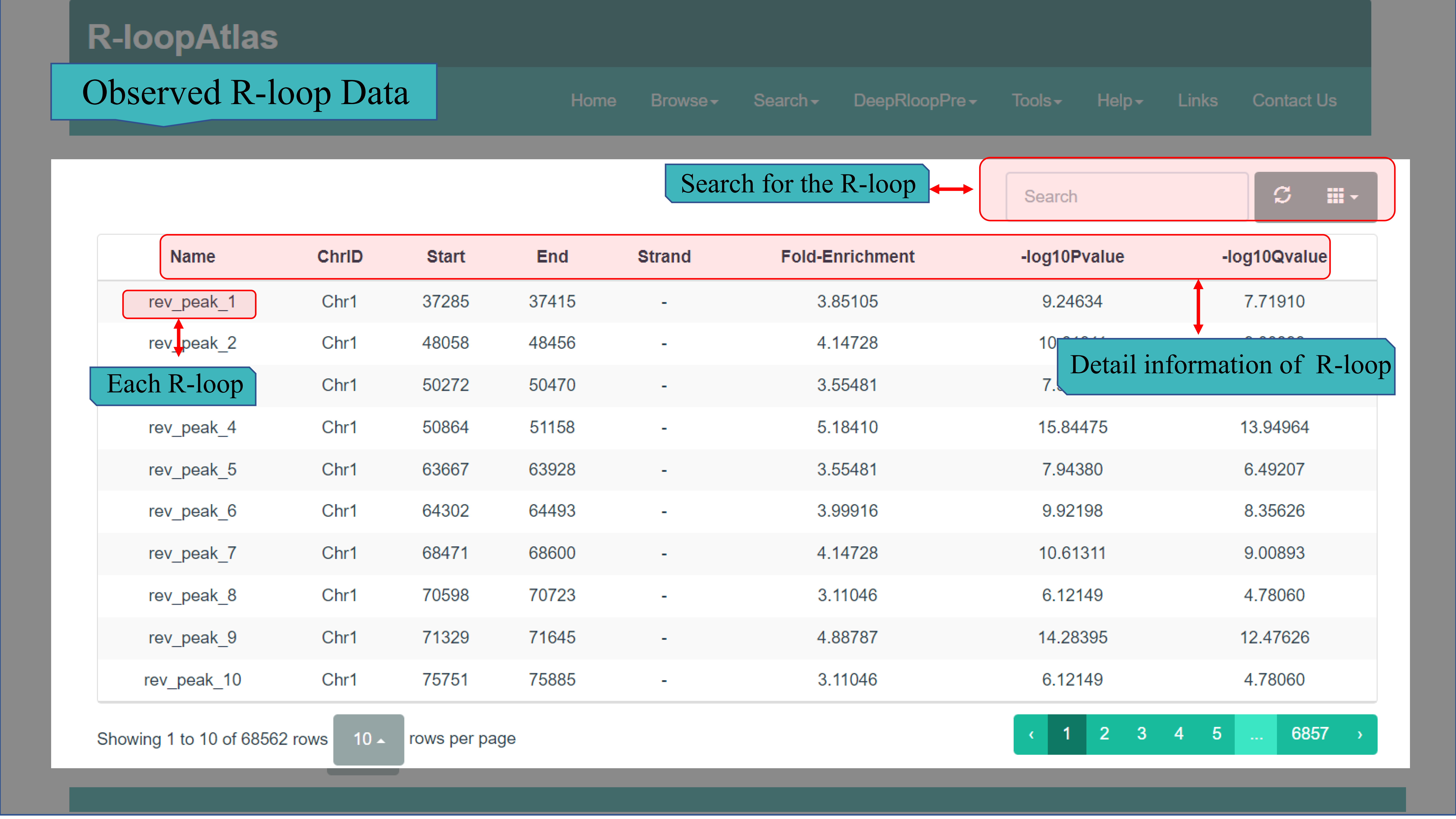Open the Help menu
Viewport: 1456px width, 819px height.
(1119, 101)
